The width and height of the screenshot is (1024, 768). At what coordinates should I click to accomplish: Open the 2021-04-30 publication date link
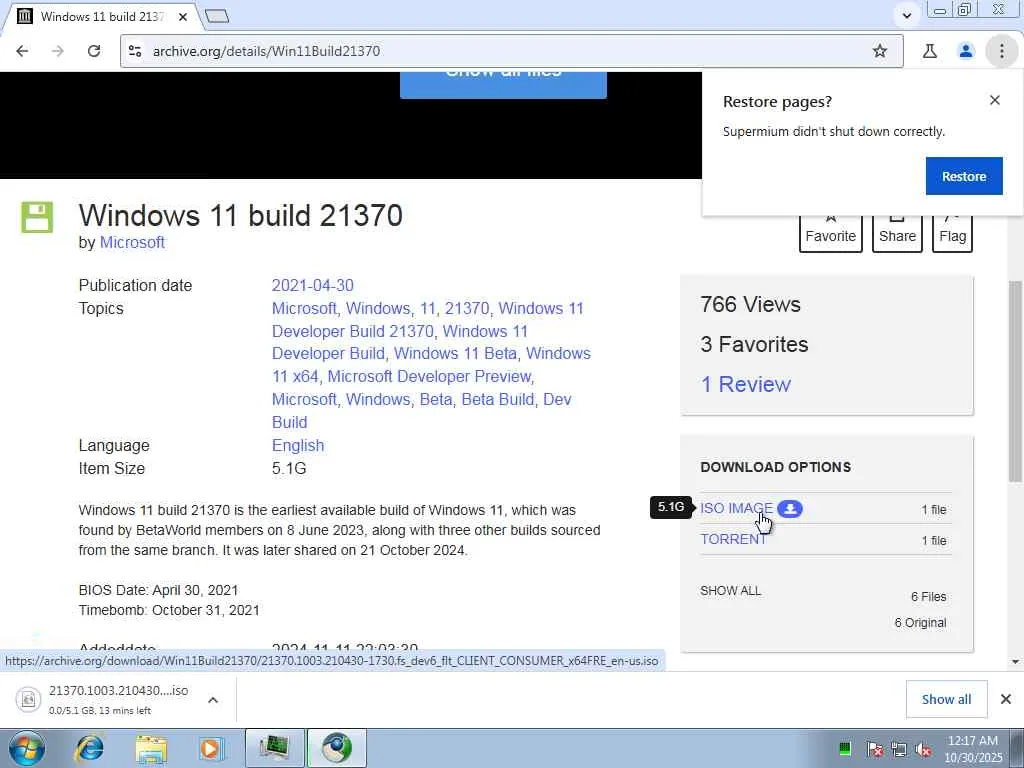[x=312, y=285]
